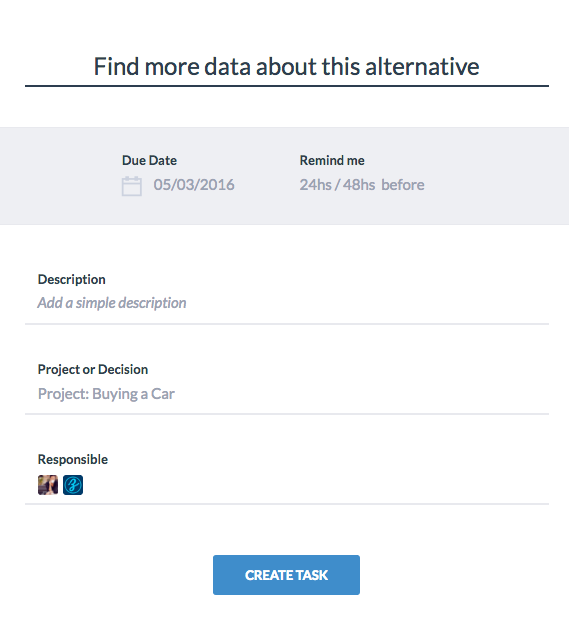Click the Project or Decision label
This screenshot has width=569, height=622.
point(93,369)
